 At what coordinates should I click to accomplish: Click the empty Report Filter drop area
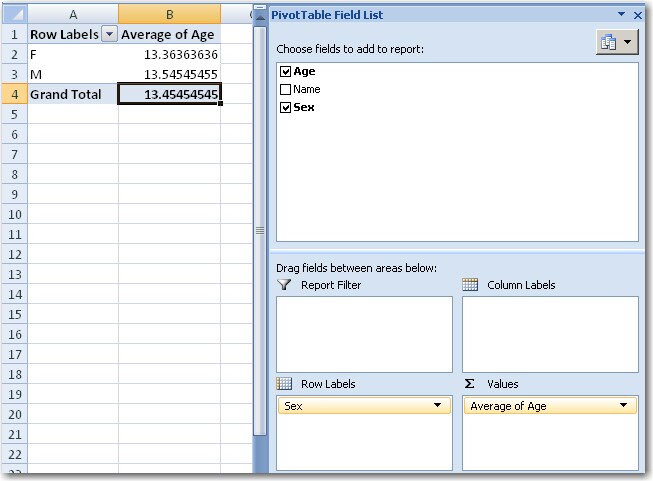point(364,334)
